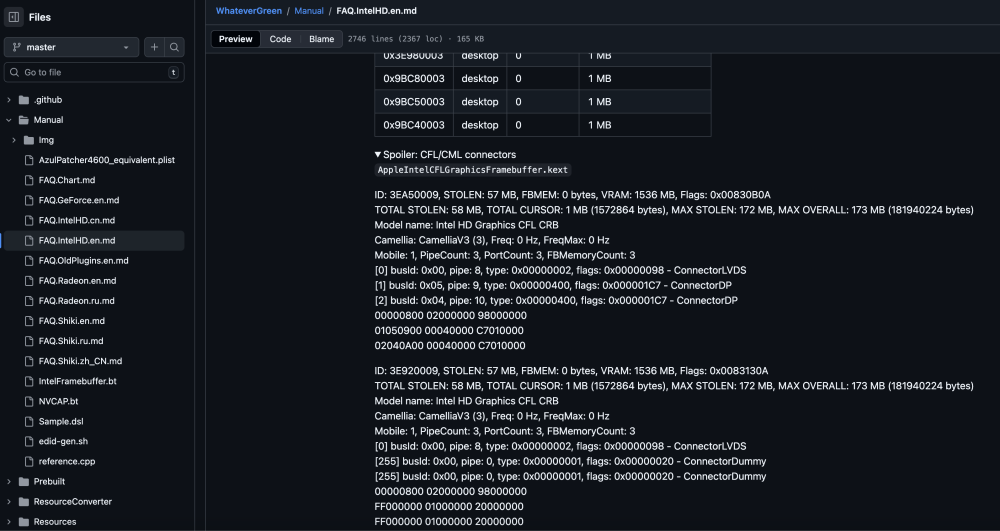Collapse the Files side panel icon
This screenshot has height=531, width=1000.
click(x=14, y=17)
